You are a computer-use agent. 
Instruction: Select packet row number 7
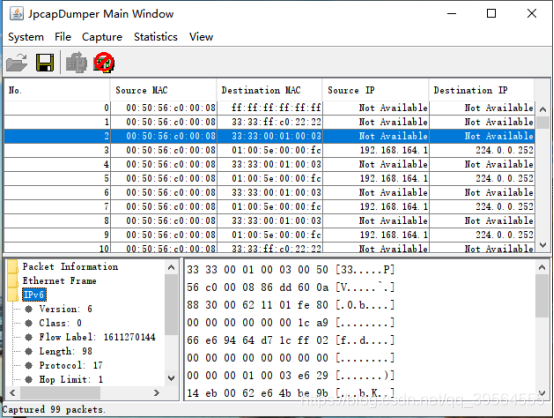tap(269, 207)
